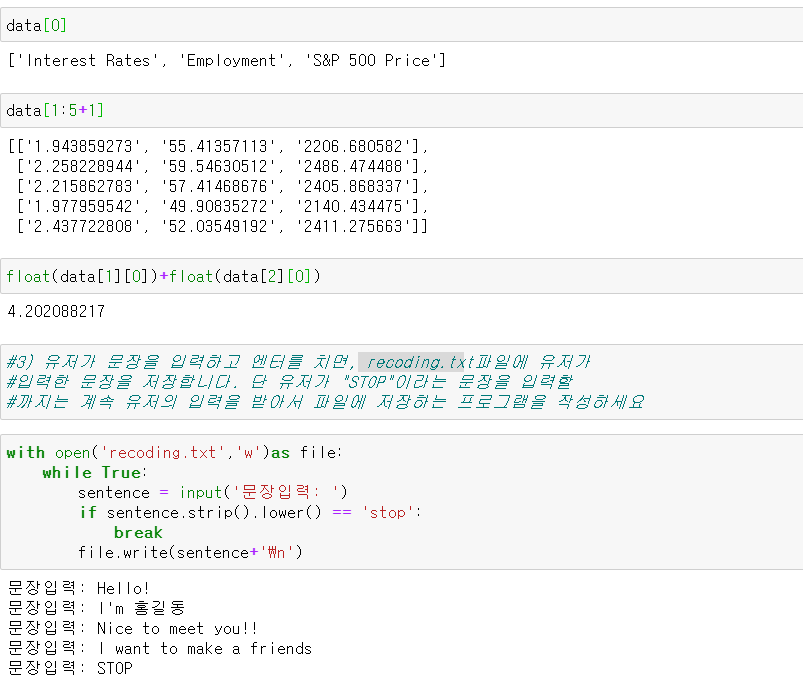The width and height of the screenshot is (803, 700).
Task: Click the output value 4.202088217
Action: pos(56,311)
